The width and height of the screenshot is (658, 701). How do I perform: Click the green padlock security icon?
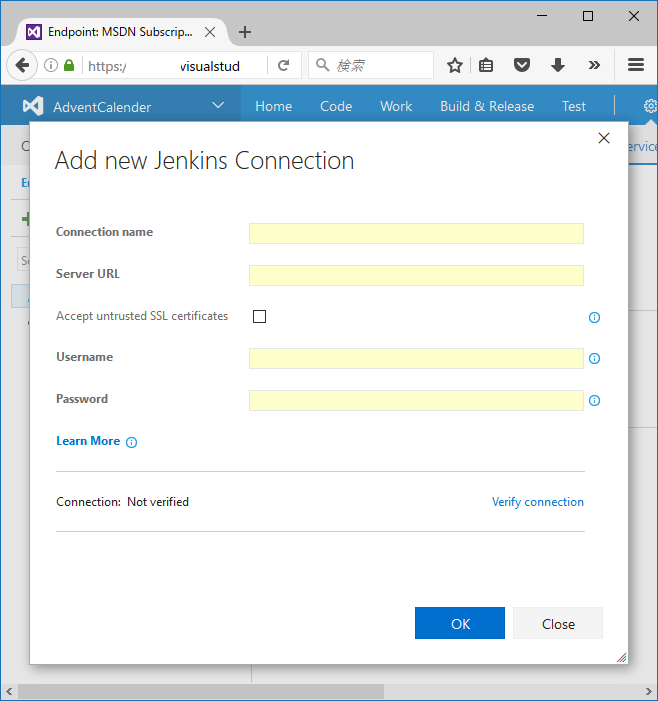pos(69,65)
